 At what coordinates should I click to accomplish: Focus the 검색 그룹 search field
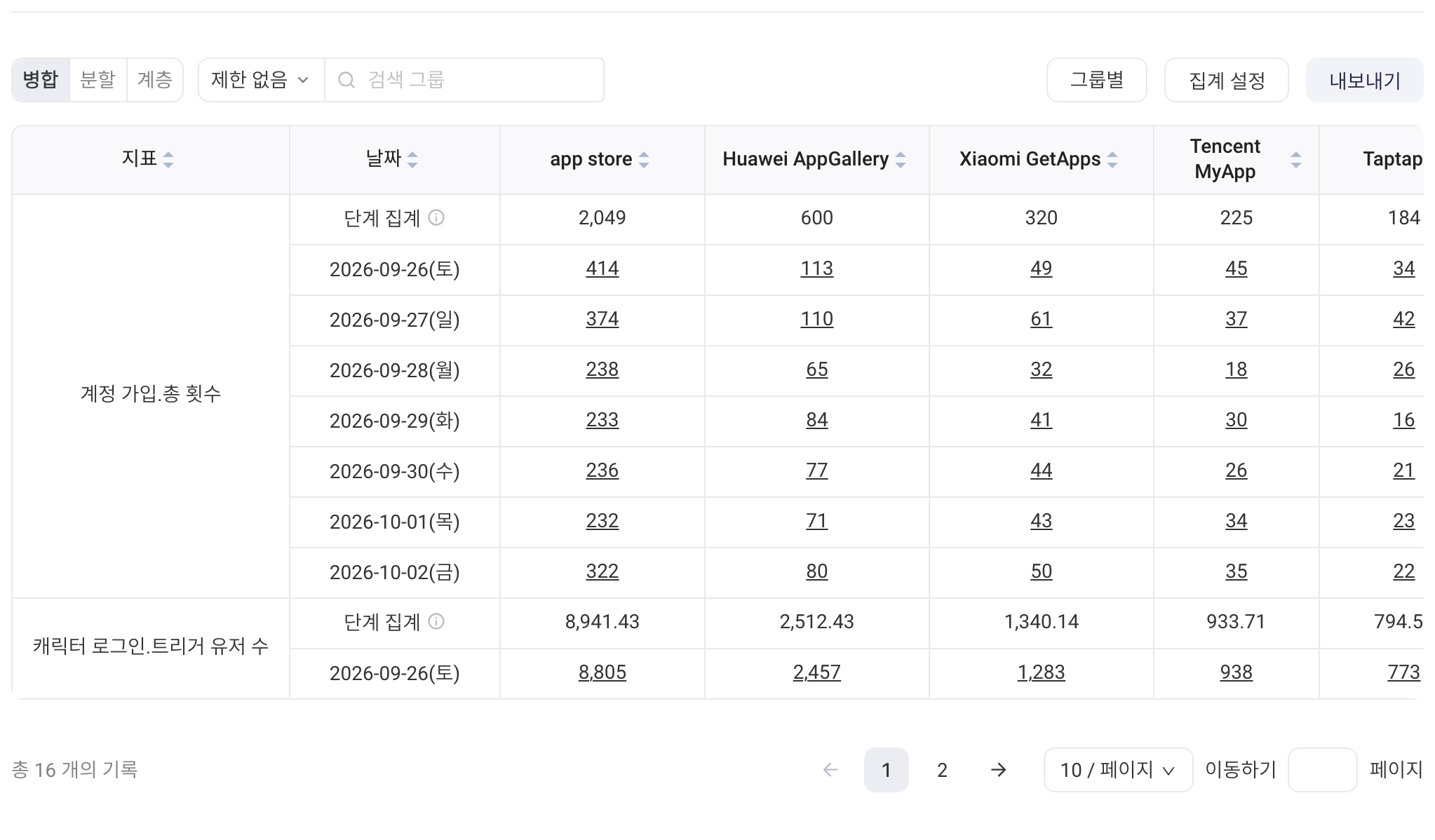coord(464,80)
